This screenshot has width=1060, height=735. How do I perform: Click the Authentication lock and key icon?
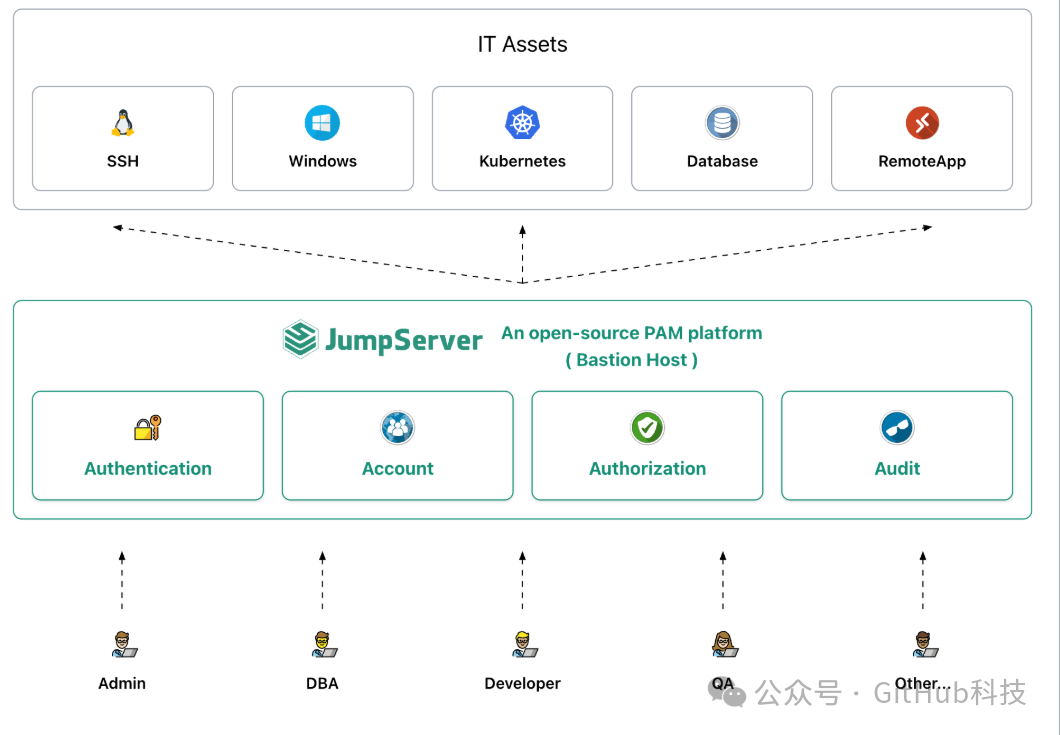(x=147, y=428)
